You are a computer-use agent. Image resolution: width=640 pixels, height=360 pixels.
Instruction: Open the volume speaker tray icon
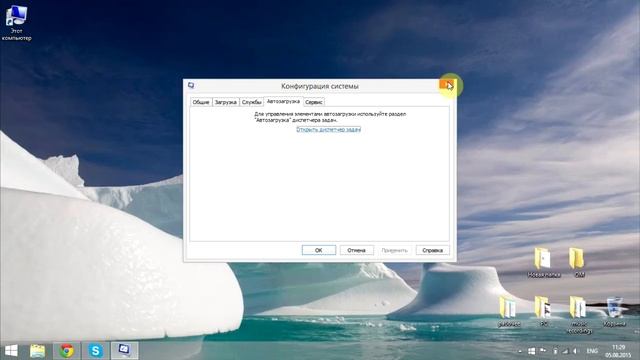click(x=576, y=351)
